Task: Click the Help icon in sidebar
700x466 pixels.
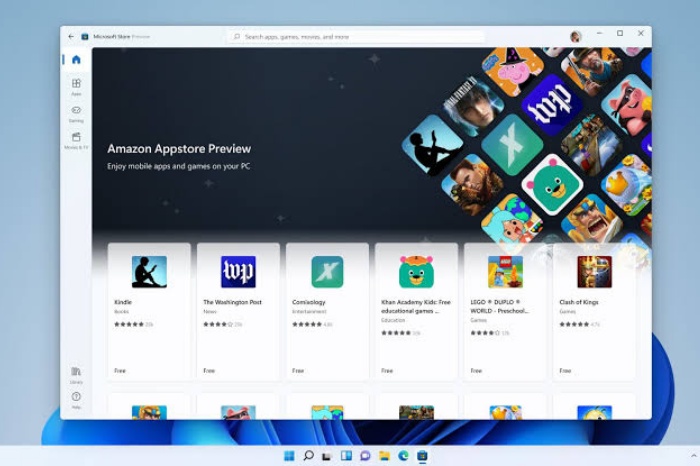Action: [76, 399]
